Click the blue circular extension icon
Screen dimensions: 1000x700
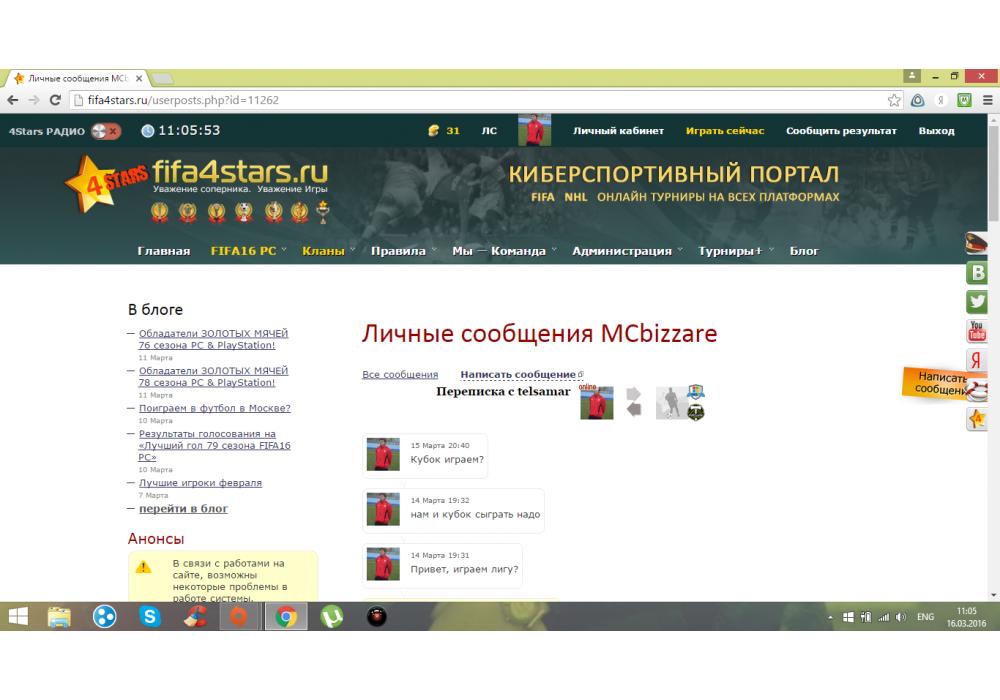coord(918,100)
